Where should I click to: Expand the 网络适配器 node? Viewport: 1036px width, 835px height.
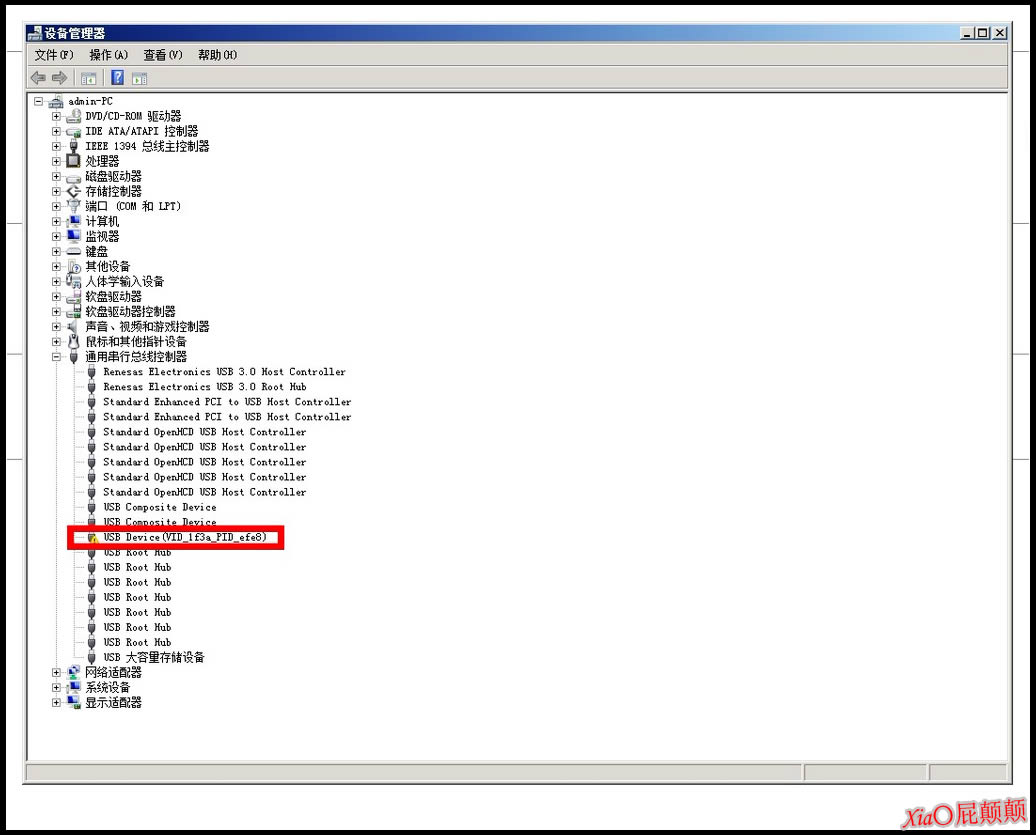pos(57,673)
